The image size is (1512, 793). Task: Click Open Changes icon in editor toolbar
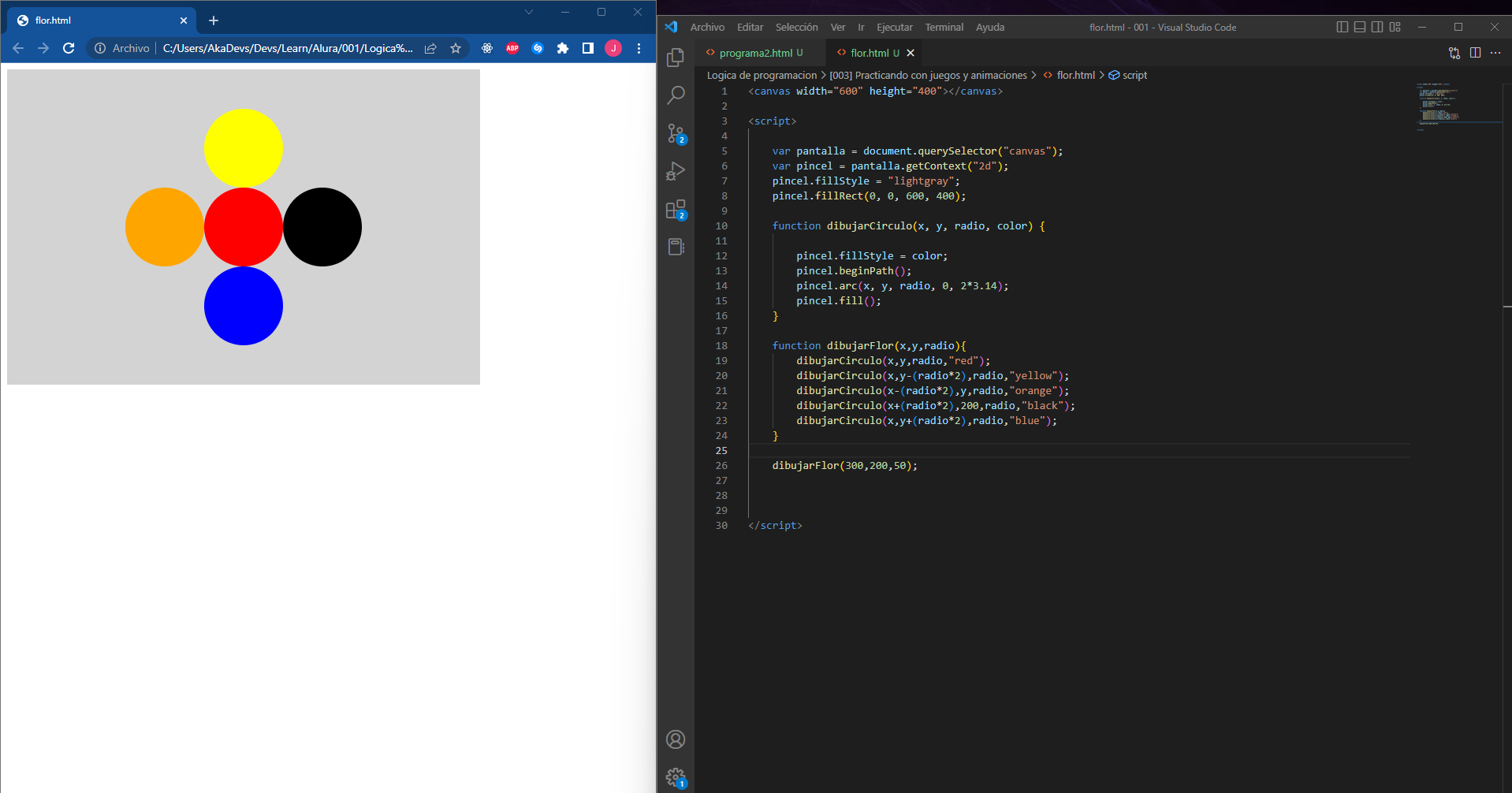[x=1454, y=53]
